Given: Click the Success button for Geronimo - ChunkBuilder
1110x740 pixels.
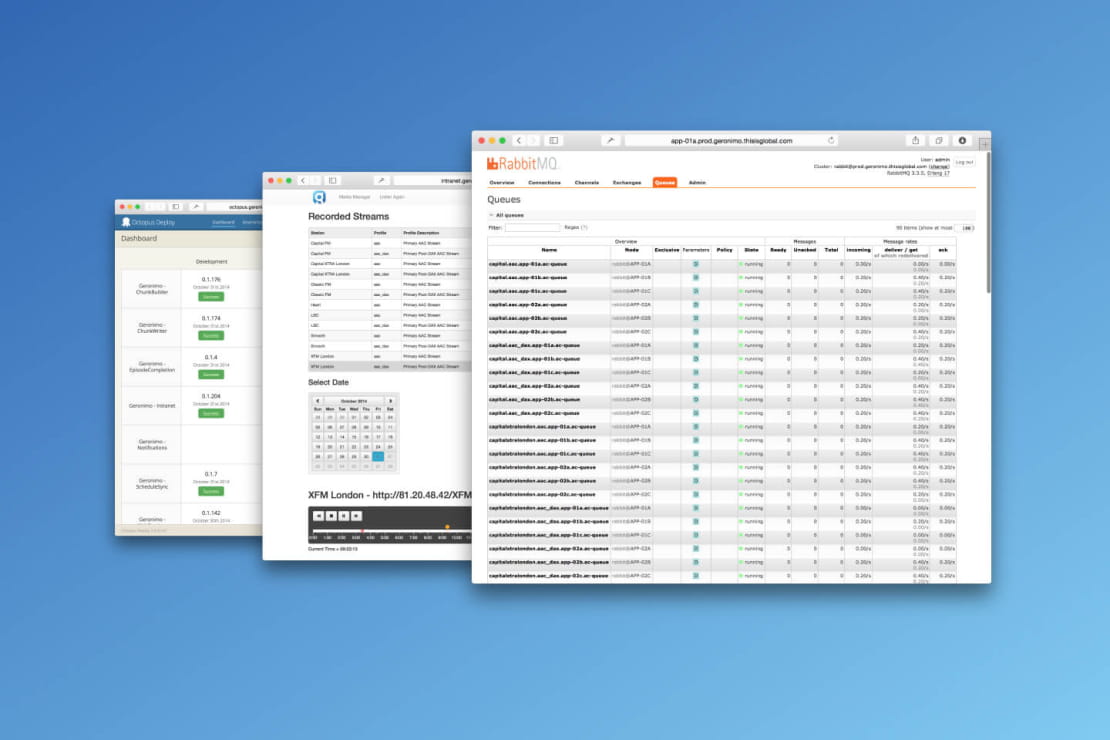Looking at the screenshot, I should (x=211, y=297).
